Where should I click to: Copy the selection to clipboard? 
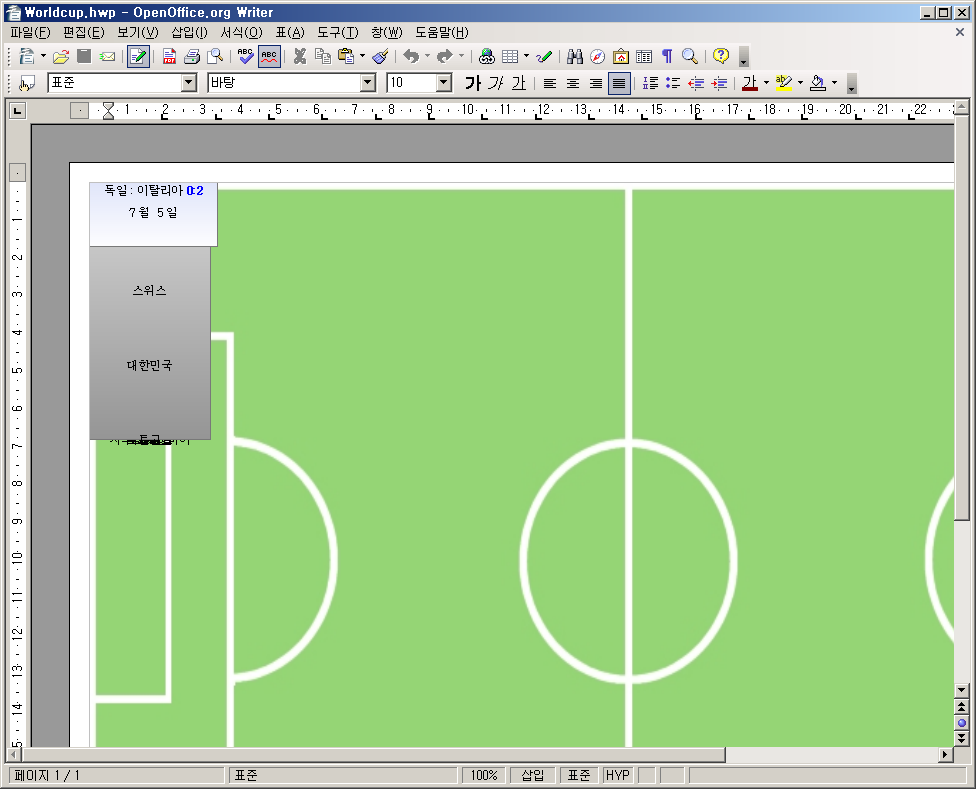tap(323, 57)
